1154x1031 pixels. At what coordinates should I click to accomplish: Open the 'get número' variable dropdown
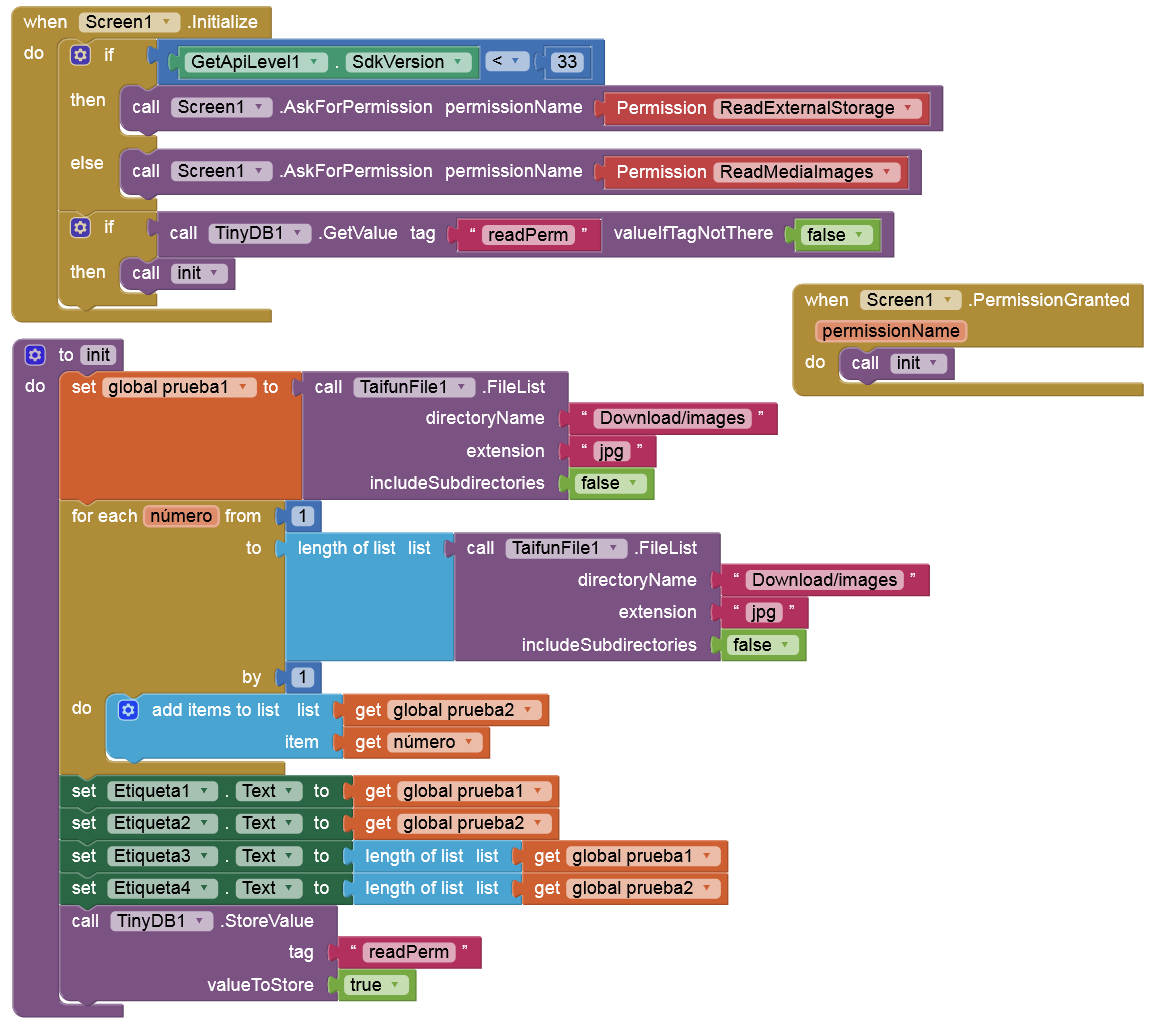[470, 742]
